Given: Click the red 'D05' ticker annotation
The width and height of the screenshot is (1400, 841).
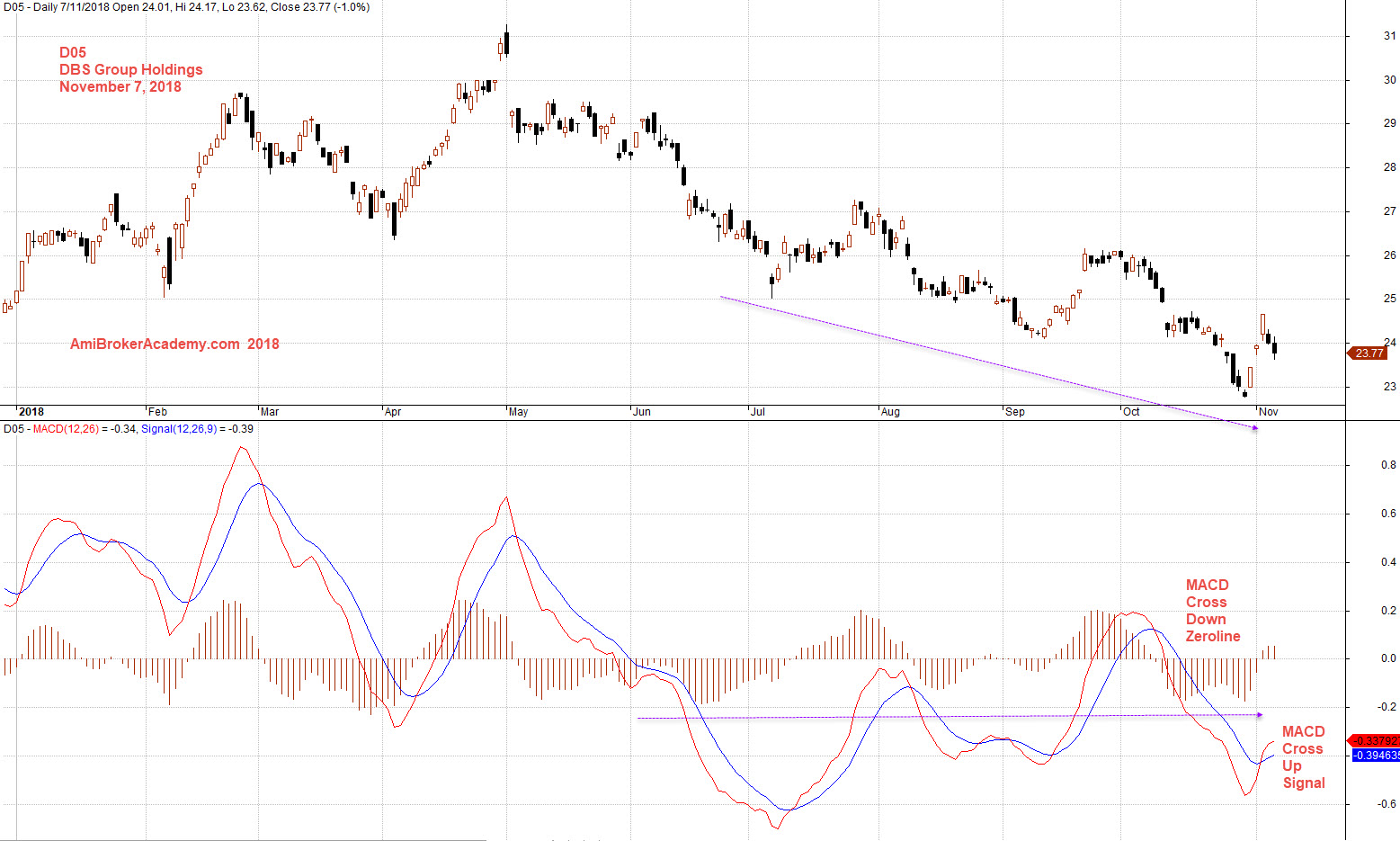Looking at the screenshot, I should 73,52.
